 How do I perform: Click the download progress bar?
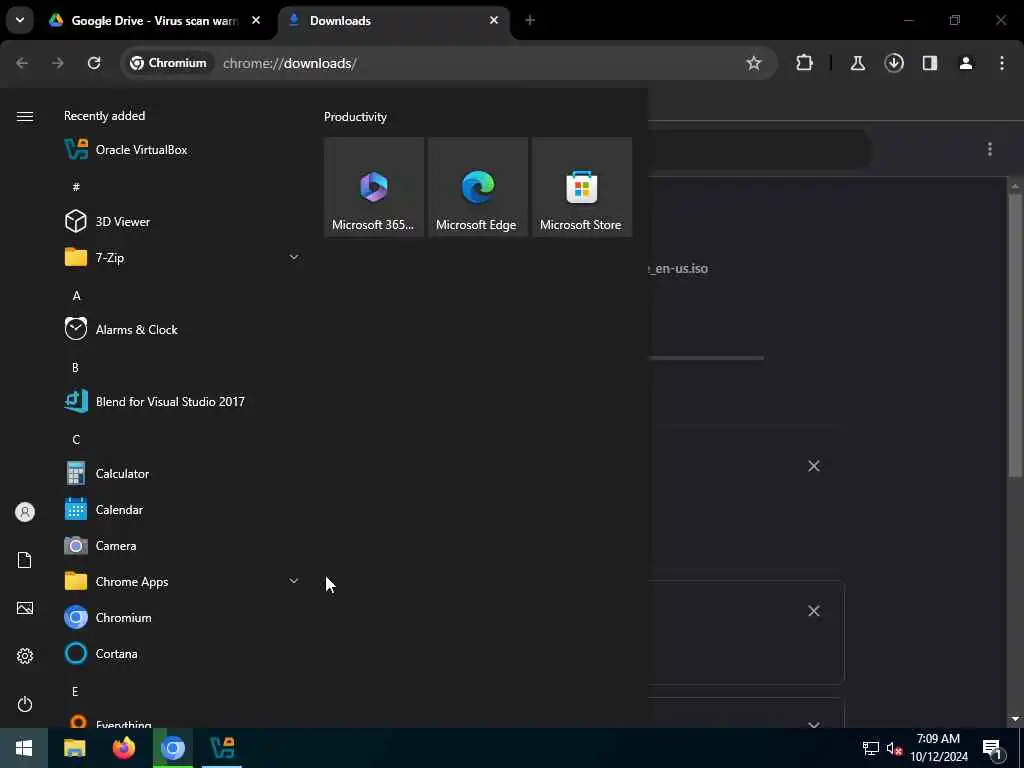706,358
